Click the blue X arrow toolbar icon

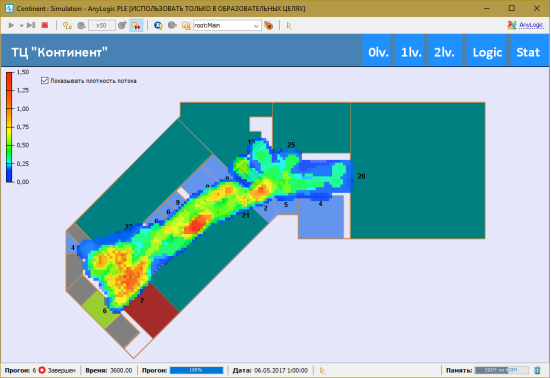[158, 25]
